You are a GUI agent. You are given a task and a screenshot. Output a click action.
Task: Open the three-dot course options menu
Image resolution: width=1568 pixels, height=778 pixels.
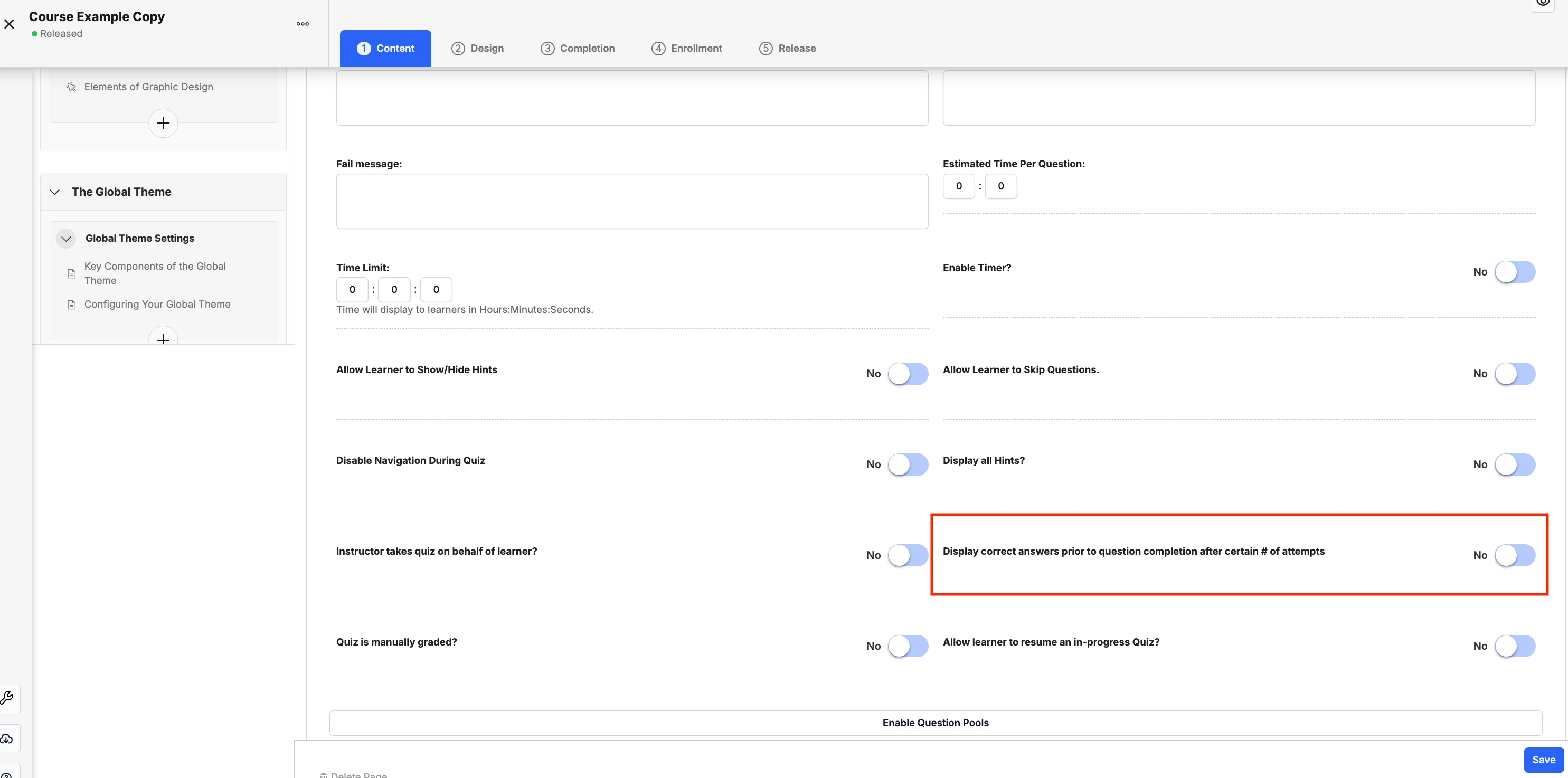(303, 24)
